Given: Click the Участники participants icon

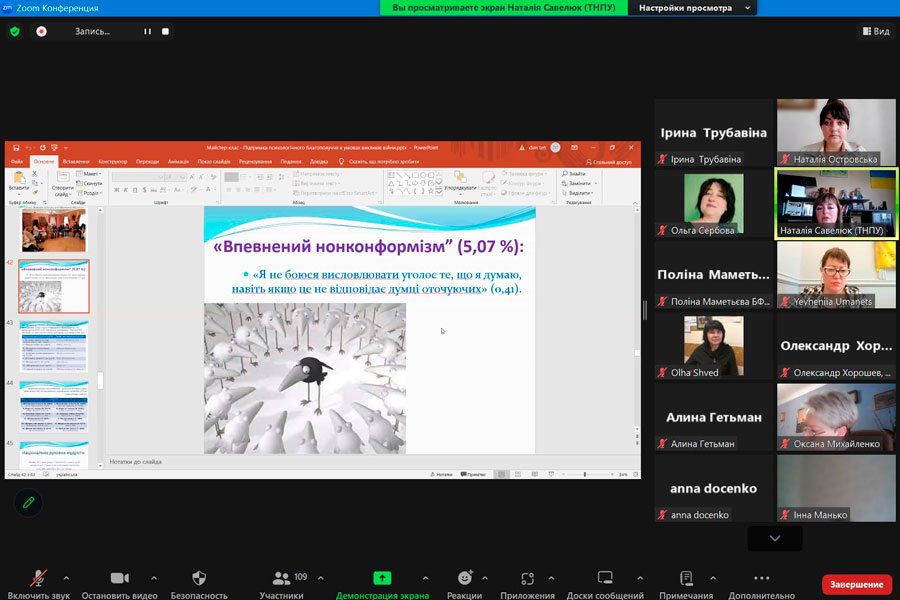Looking at the screenshot, I should 281,578.
